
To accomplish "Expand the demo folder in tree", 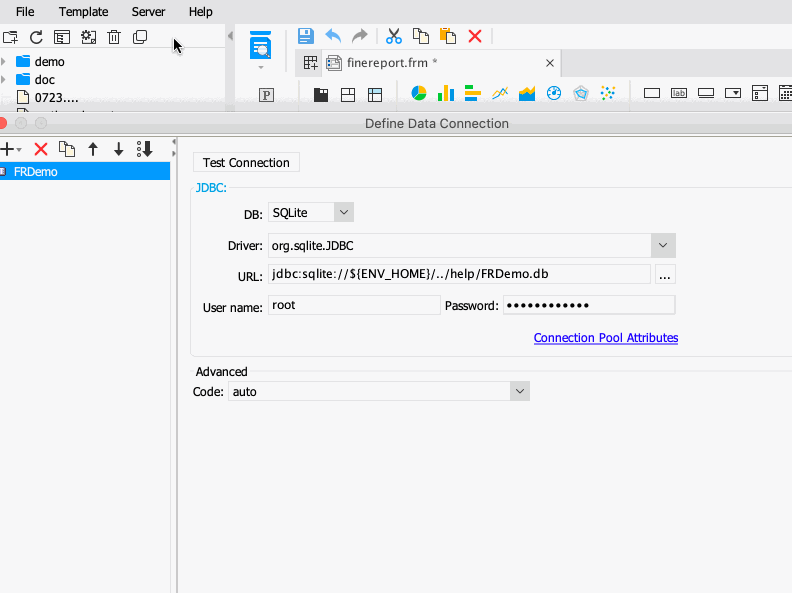I will pos(4,62).
